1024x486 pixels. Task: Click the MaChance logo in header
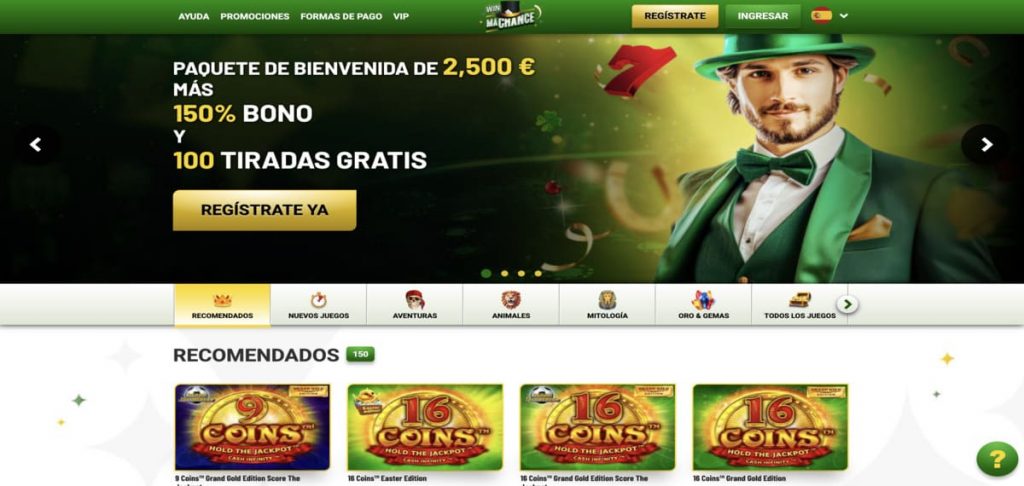point(512,16)
